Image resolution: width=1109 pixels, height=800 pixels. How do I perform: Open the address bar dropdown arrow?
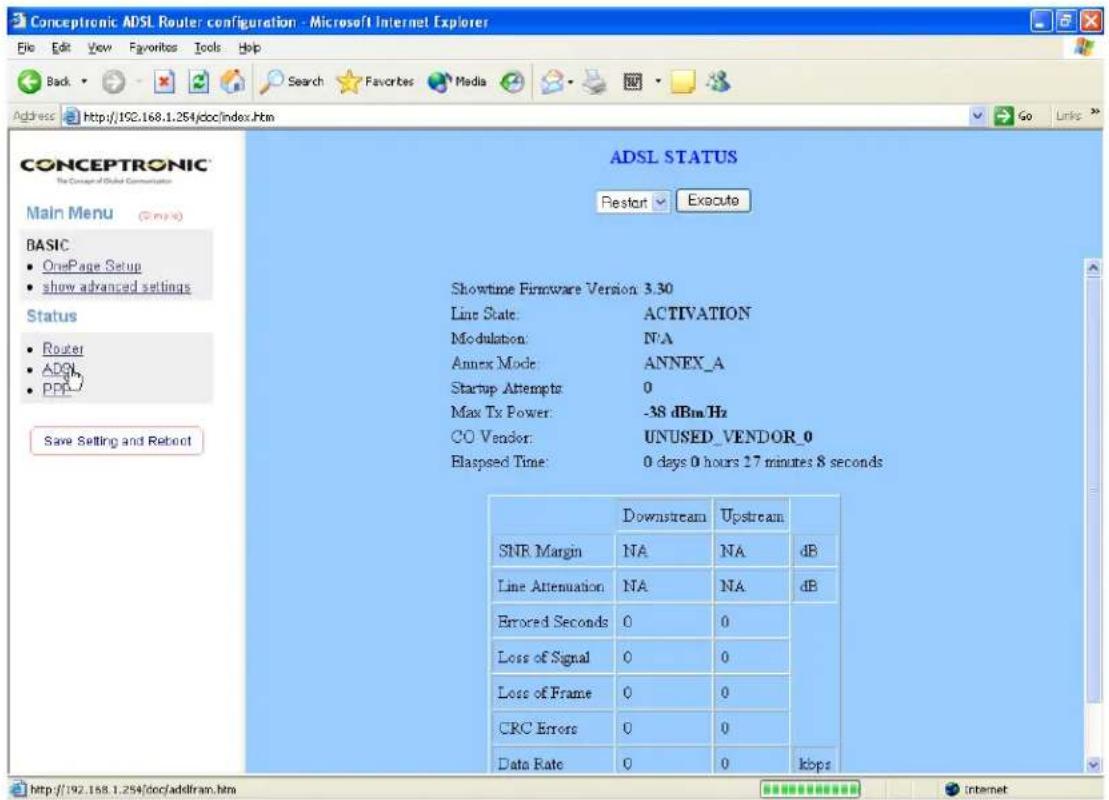coord(977,116)
